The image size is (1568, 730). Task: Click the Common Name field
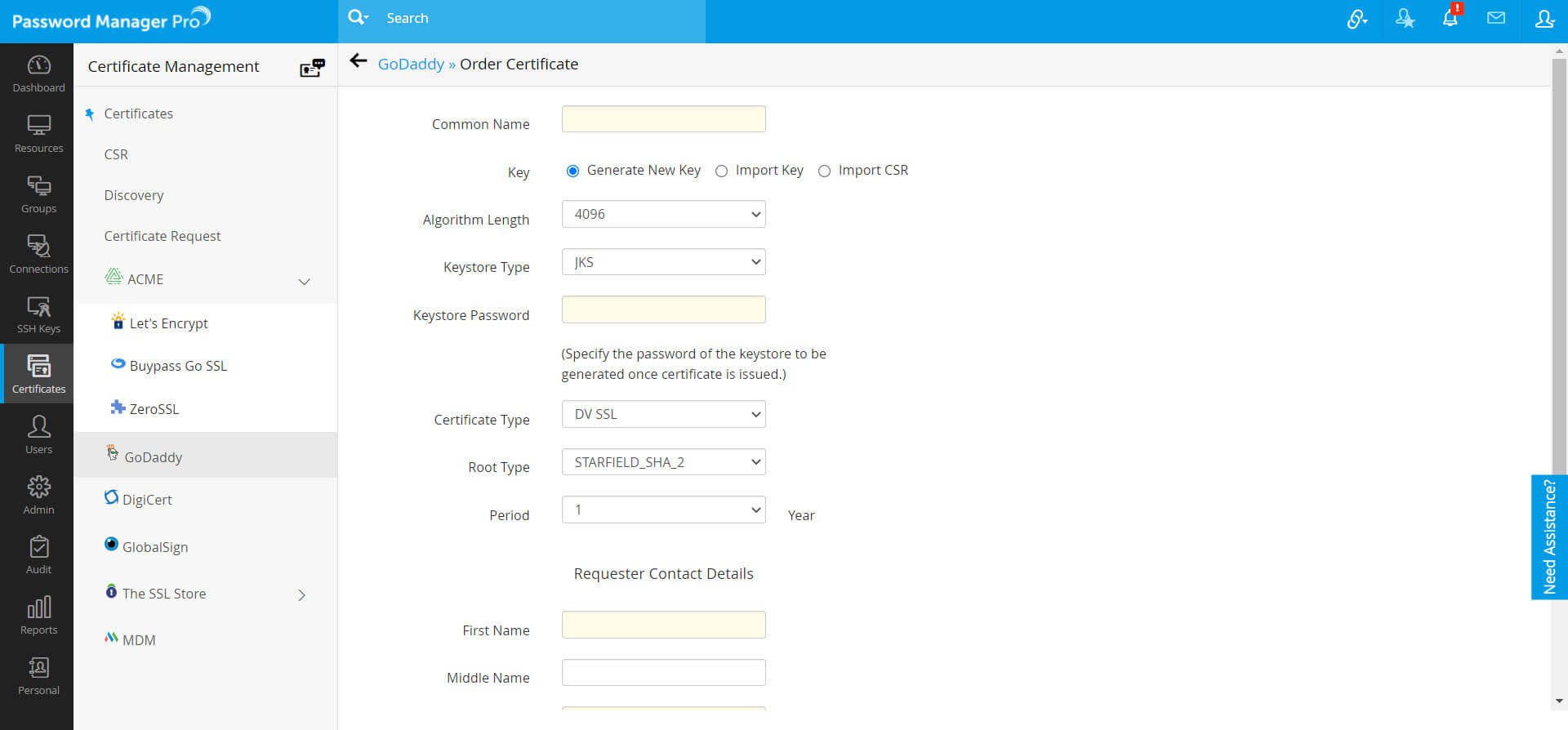click(x=663, y=119)
